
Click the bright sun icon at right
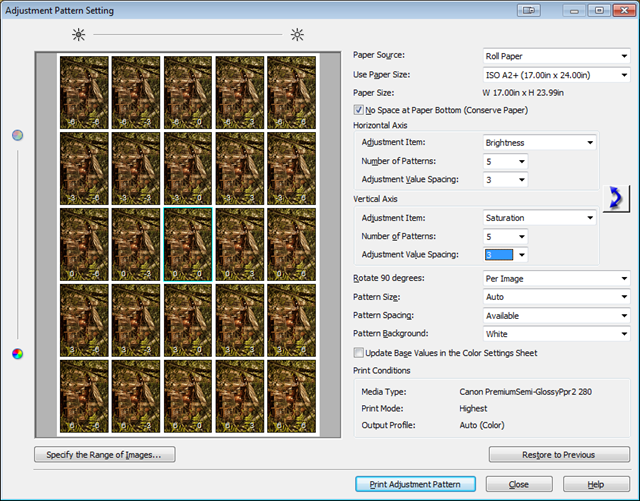296,35
